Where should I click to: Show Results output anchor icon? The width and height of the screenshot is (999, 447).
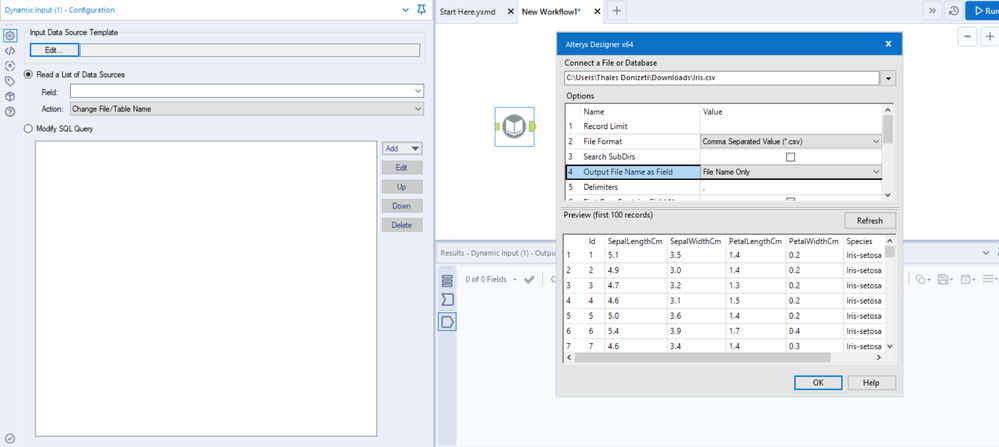click(x=447, y=322)
